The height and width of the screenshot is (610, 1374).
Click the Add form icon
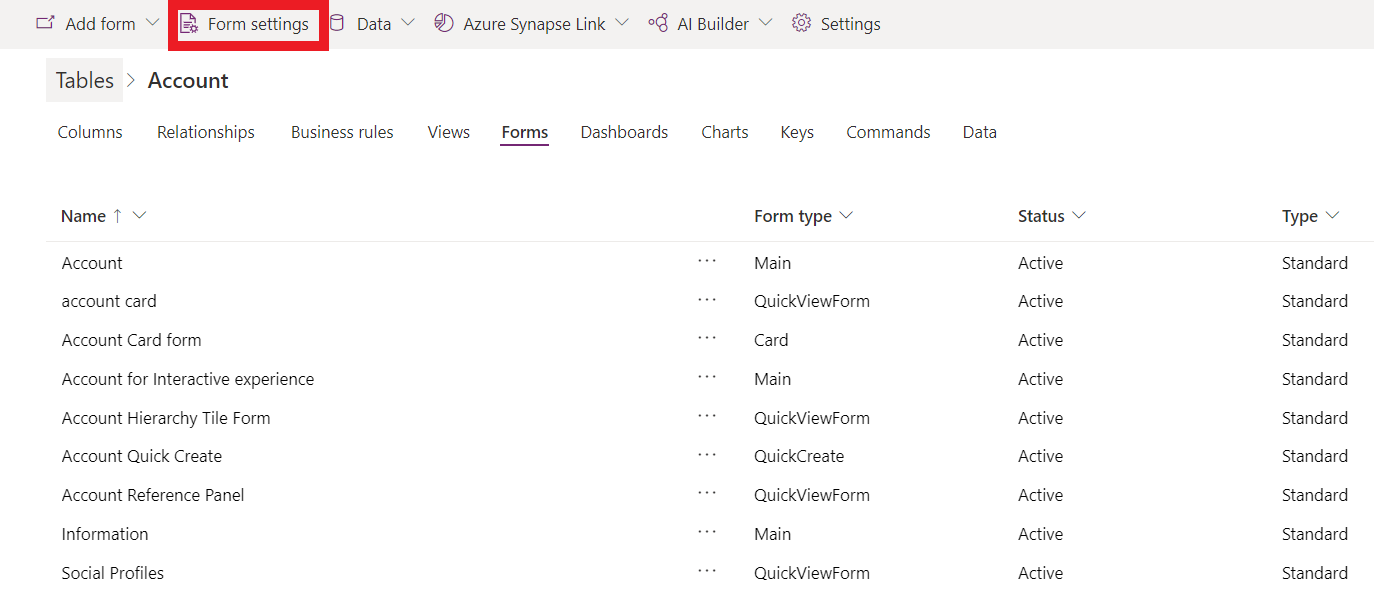coord(45,23)
